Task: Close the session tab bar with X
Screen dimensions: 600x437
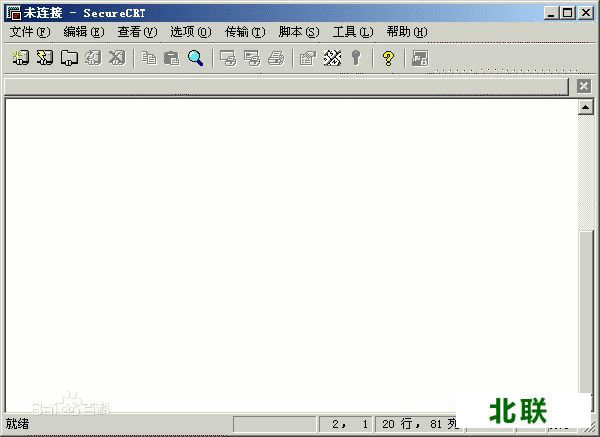Action: tap(584, 86)
